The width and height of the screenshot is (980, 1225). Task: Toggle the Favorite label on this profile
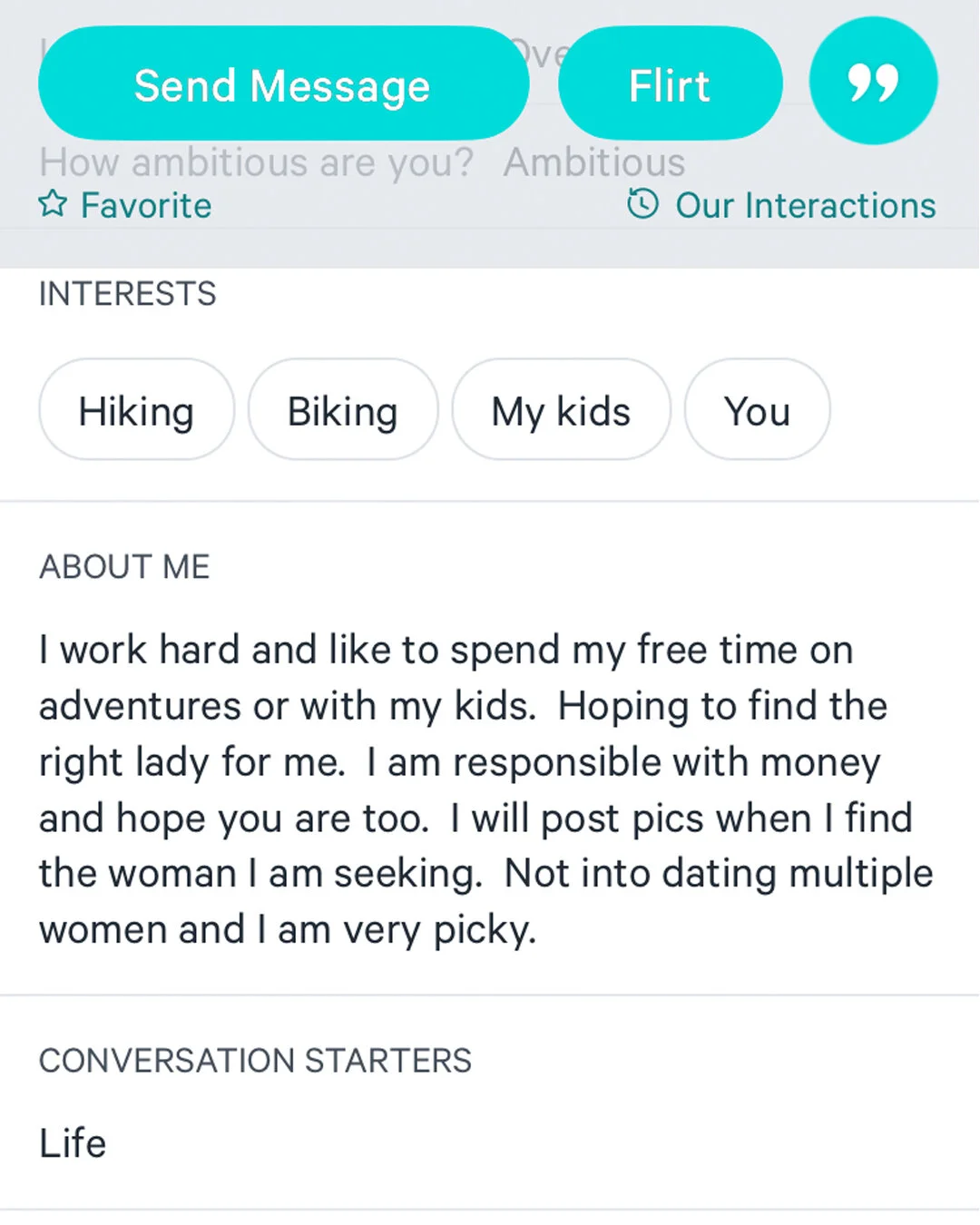[146, 205]
